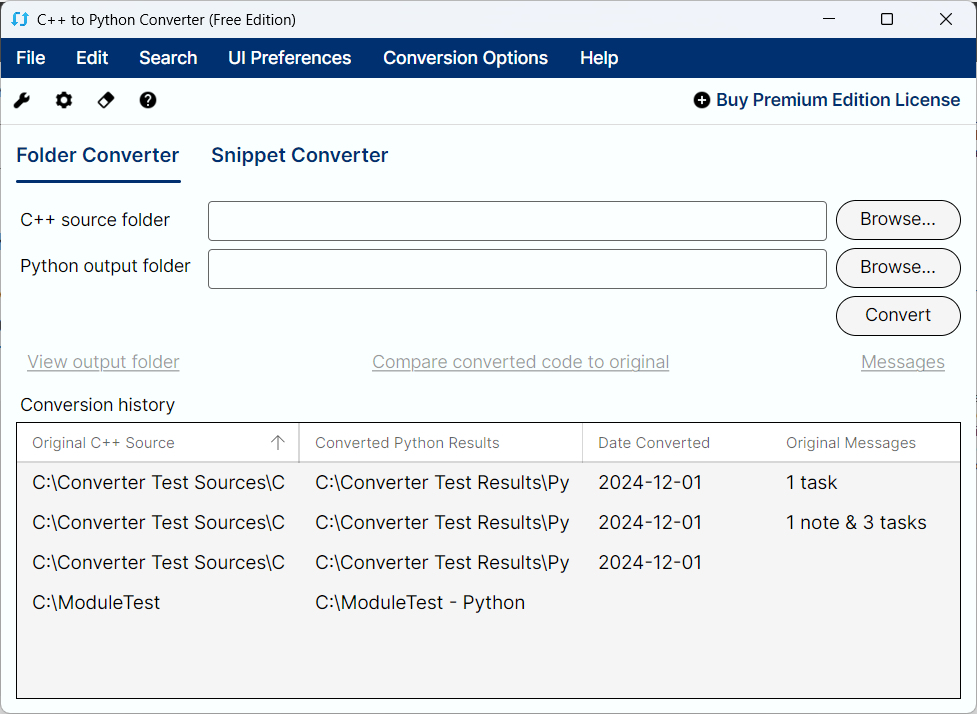The width and height of the screenshot is (977, 714).
Task: Click the plus icon beside Buy Premium
Action: (x=702, y=100)
